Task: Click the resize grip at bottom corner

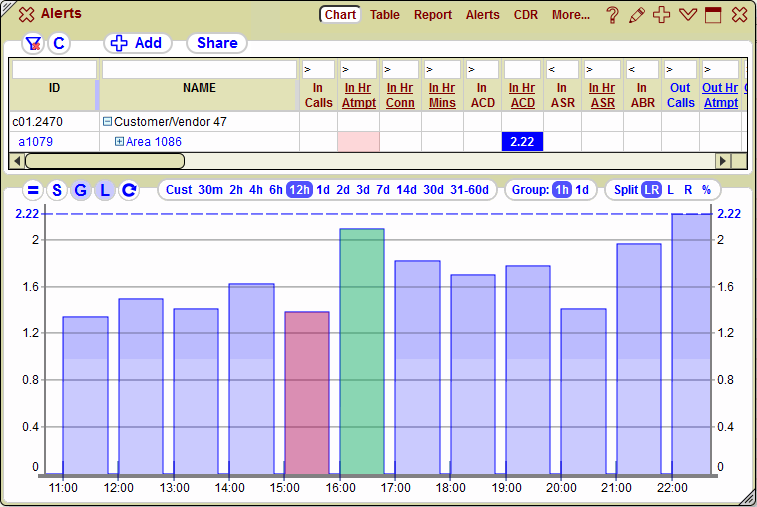Action: pyautogui.click(x=747, y=497)
